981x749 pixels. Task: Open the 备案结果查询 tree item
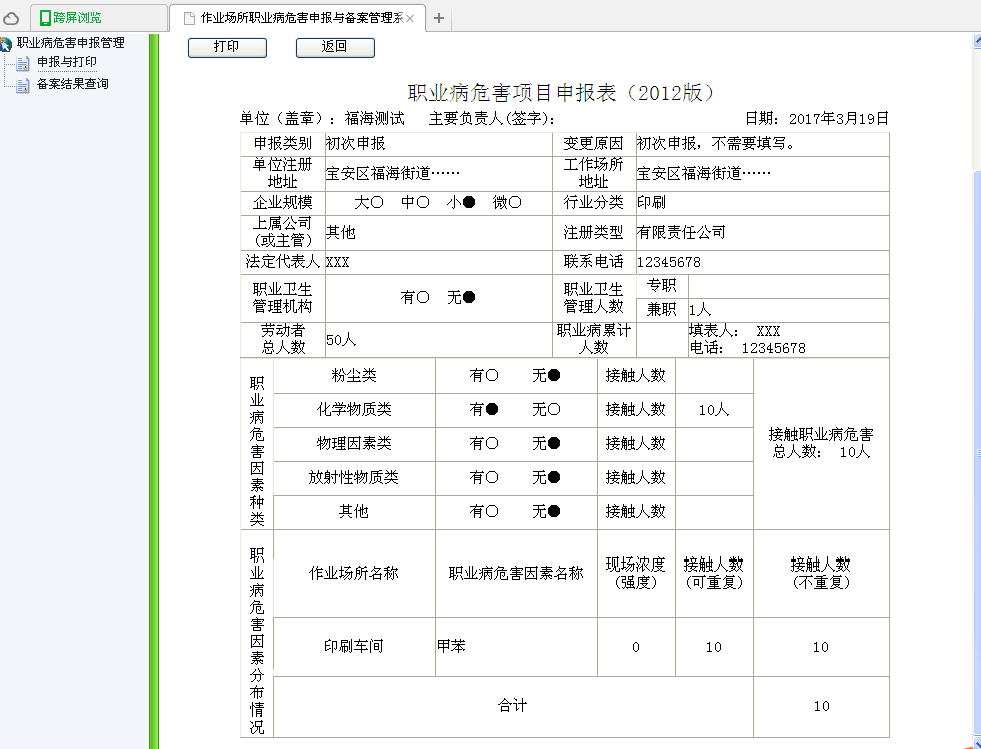[x=73, y=84]
